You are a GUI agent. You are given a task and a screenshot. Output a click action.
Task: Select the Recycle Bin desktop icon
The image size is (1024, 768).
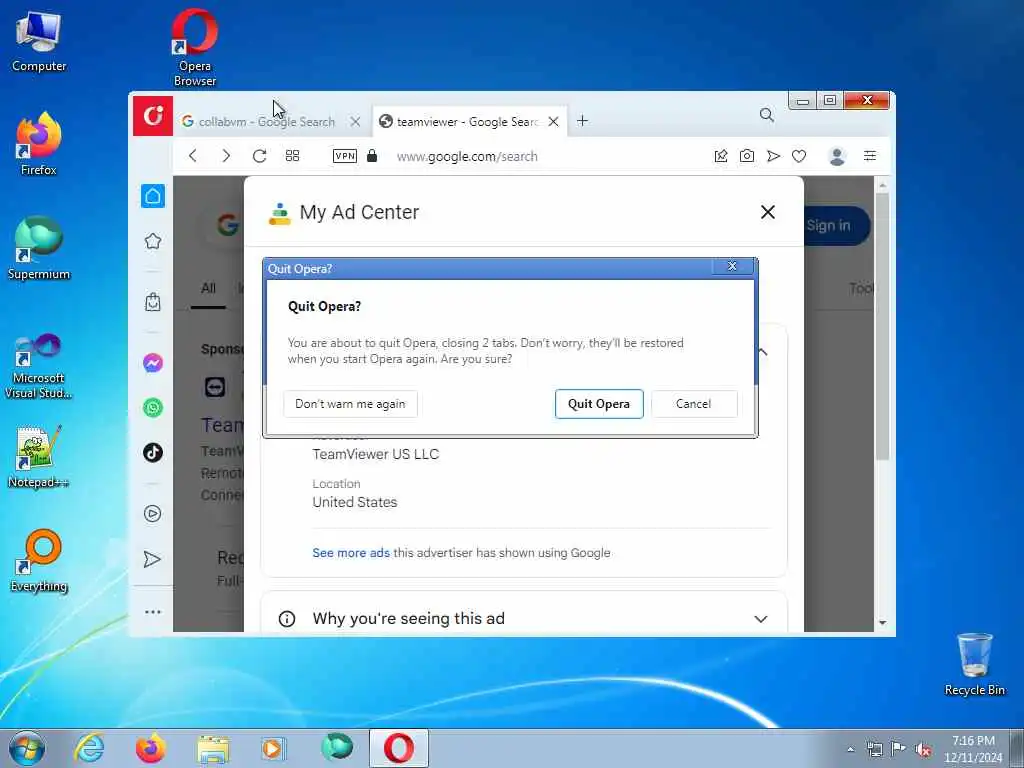pos(974,664)
